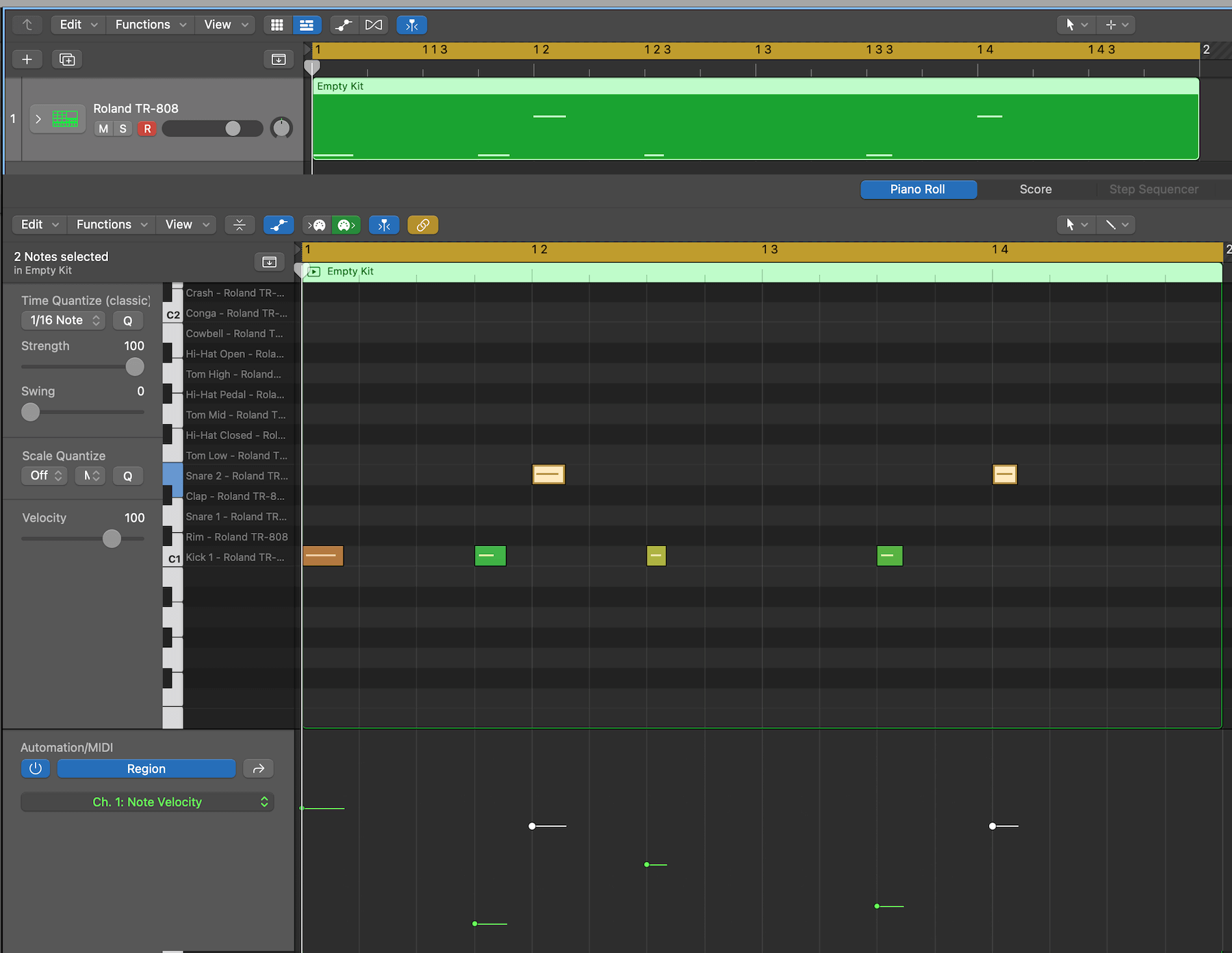This screenshot has width=1232, height=953.
Task: Open the Tracks area View menu
Action: (225, 25)
